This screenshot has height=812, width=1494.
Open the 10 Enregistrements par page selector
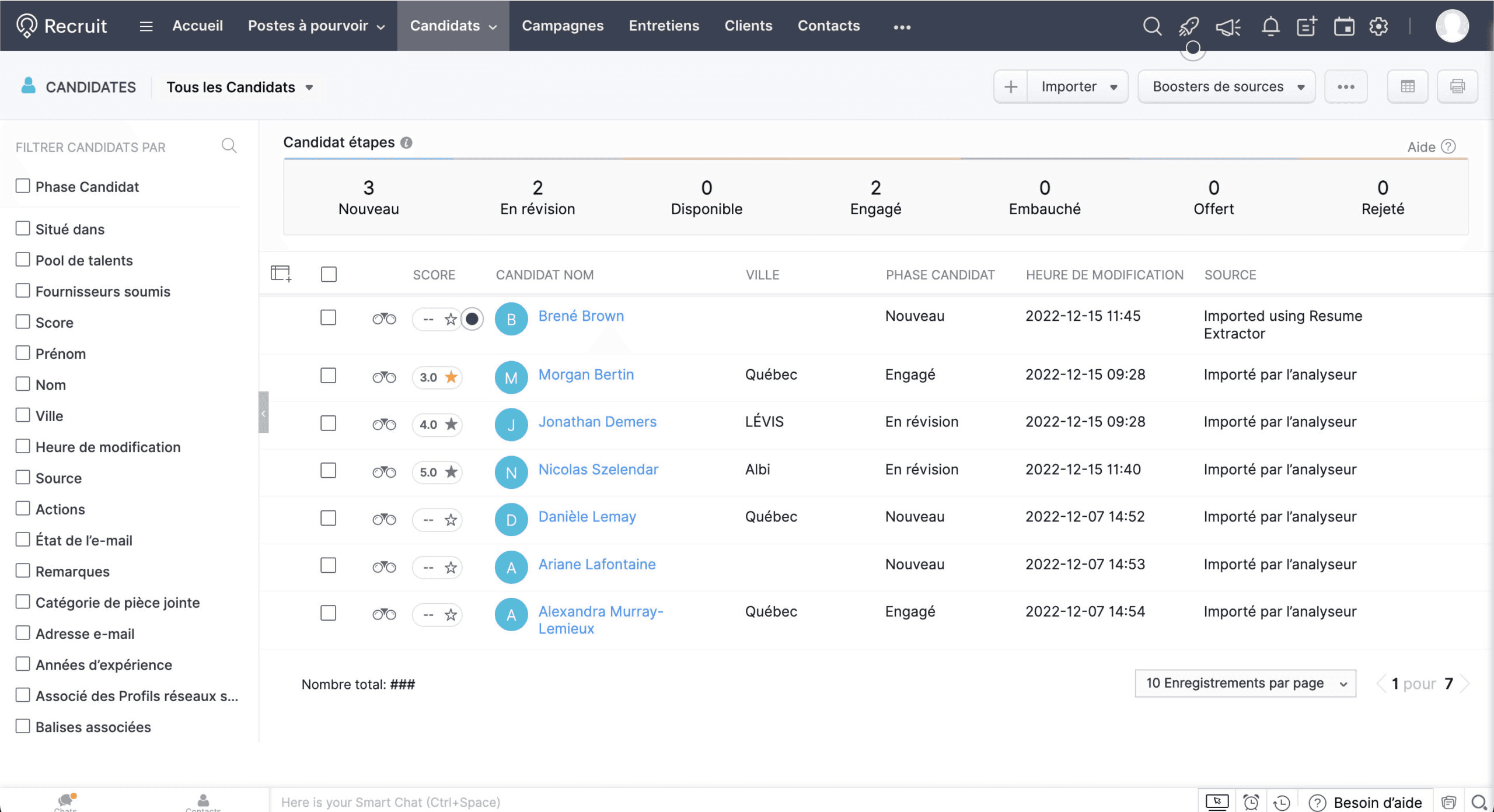(x=1245, y=683)
